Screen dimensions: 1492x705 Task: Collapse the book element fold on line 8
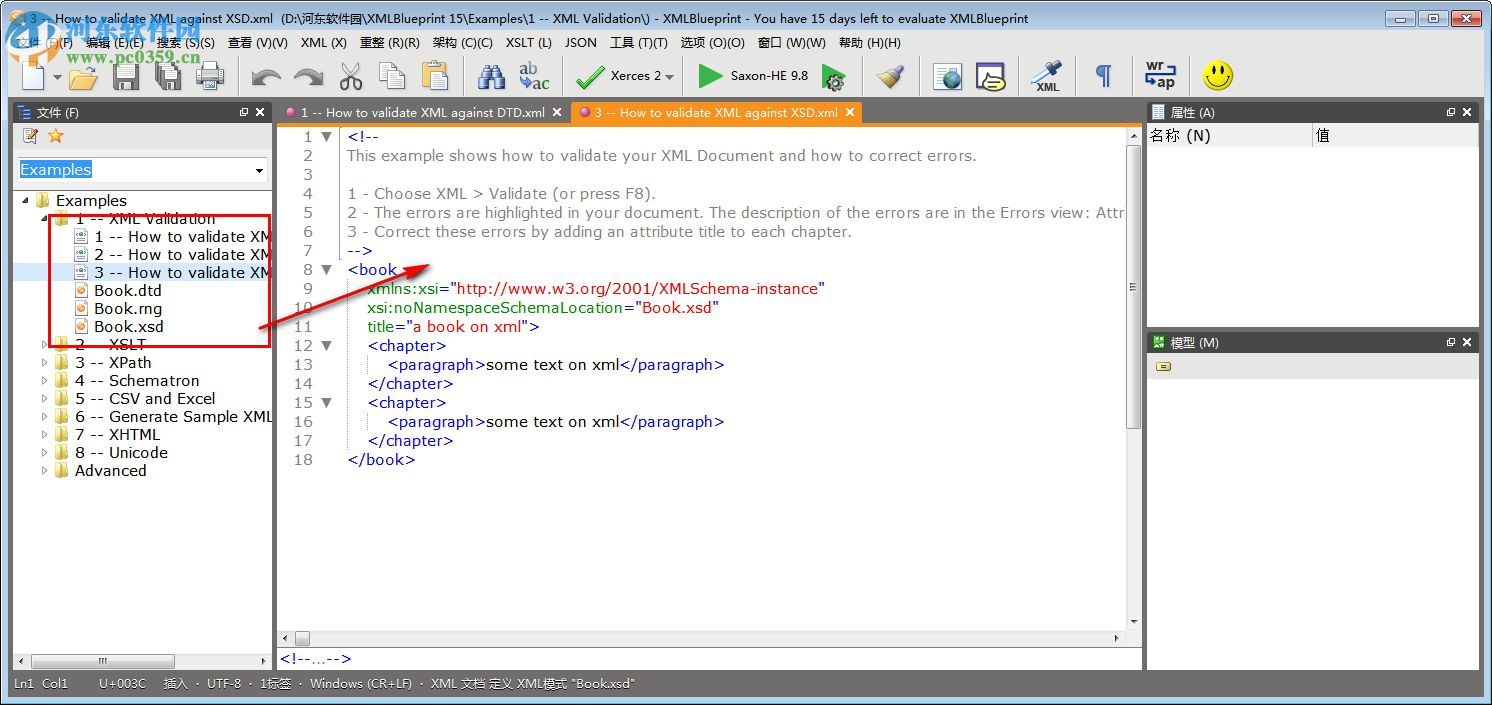(x=326, y=270)
